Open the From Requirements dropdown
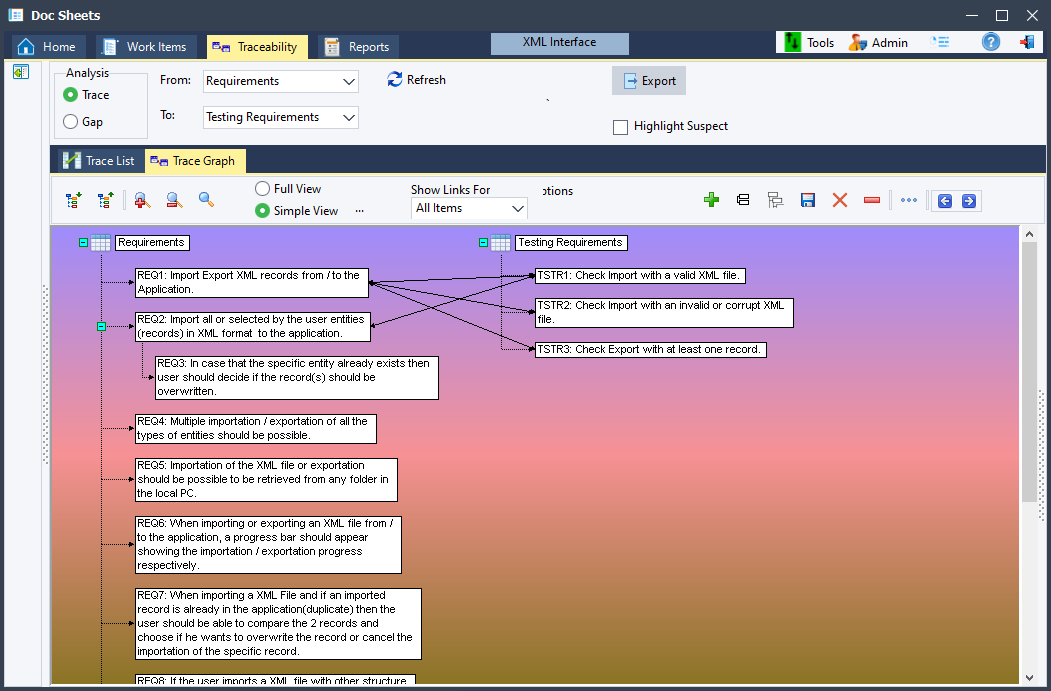 349,81
